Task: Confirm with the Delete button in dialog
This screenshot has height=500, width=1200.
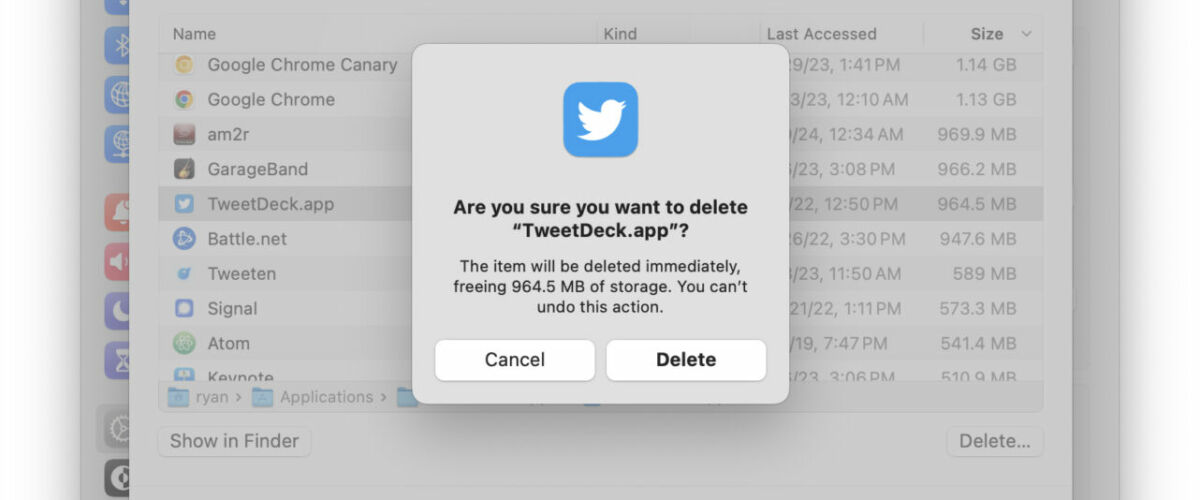Action: click(x=686, y=360)
